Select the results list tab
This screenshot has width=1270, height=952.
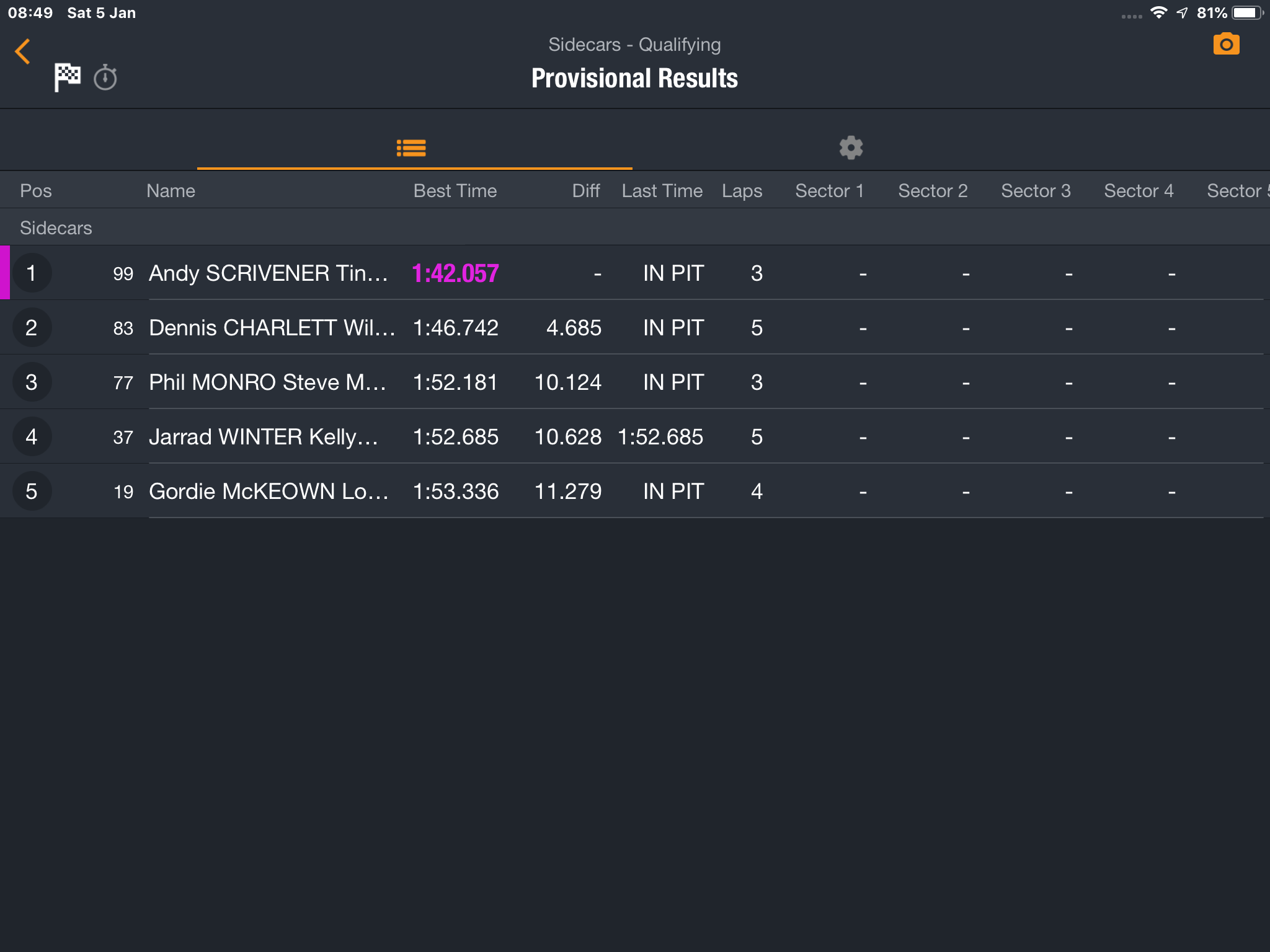(x=411, y=148)
